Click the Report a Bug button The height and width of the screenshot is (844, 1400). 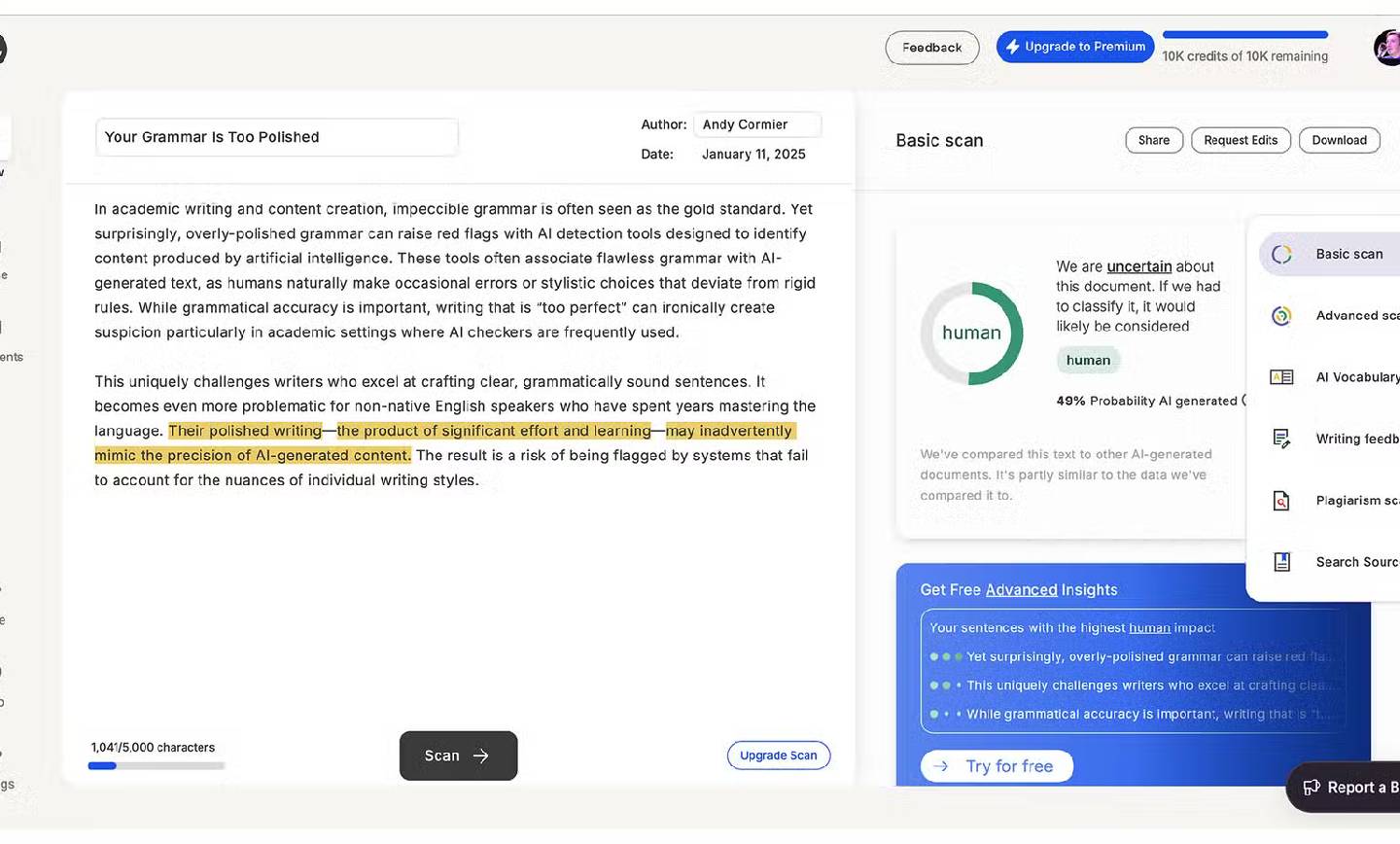[1344, 787]
